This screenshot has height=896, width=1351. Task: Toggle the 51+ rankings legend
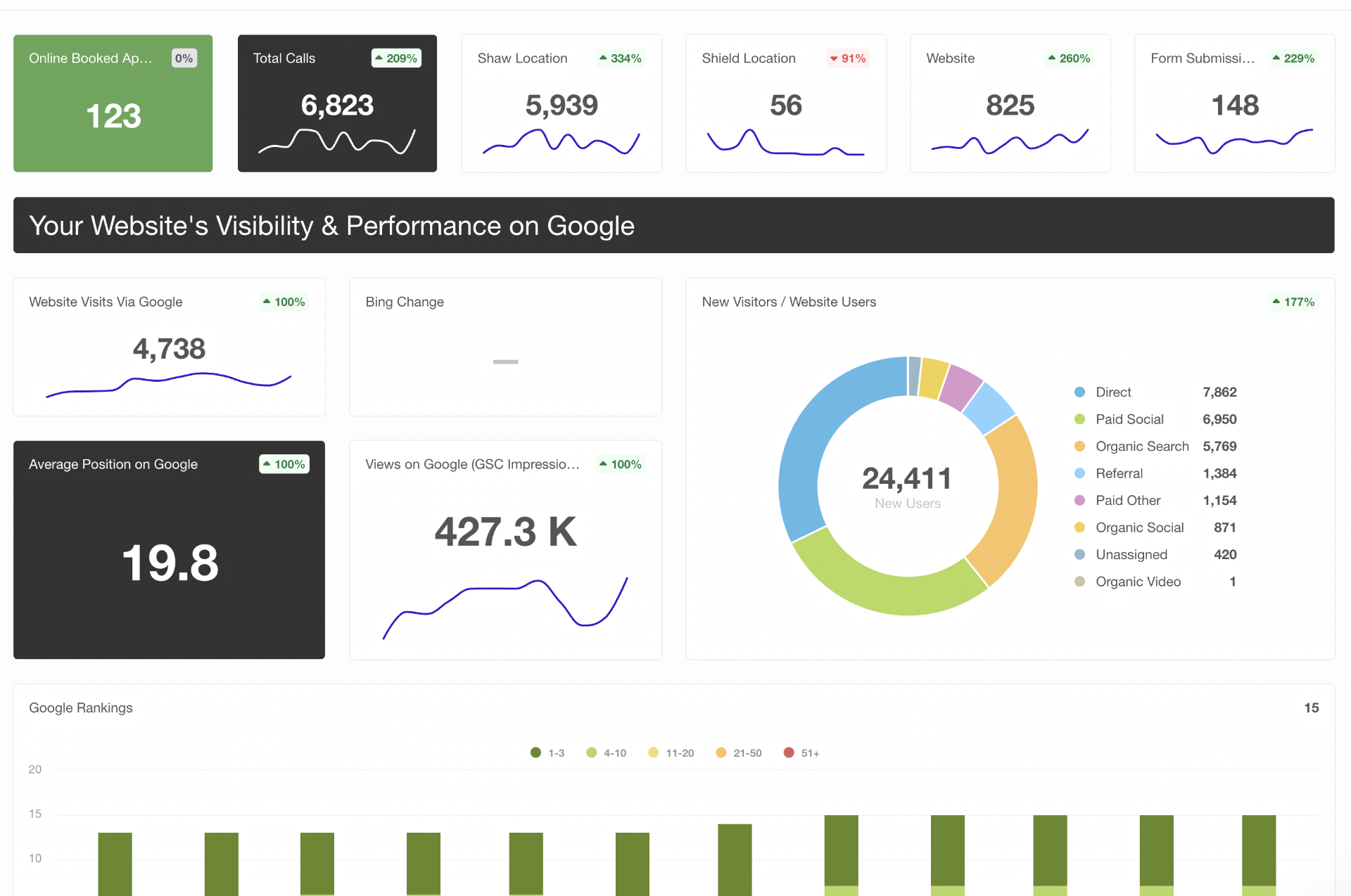coord(801,753)
